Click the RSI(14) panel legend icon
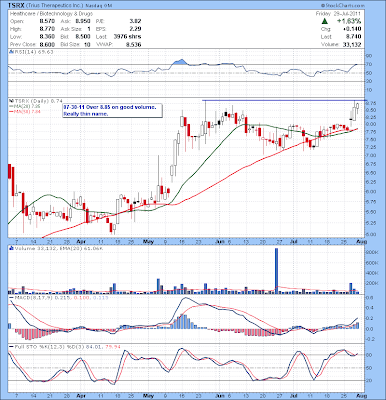386x400 pixels. click(x=10, y=52)
